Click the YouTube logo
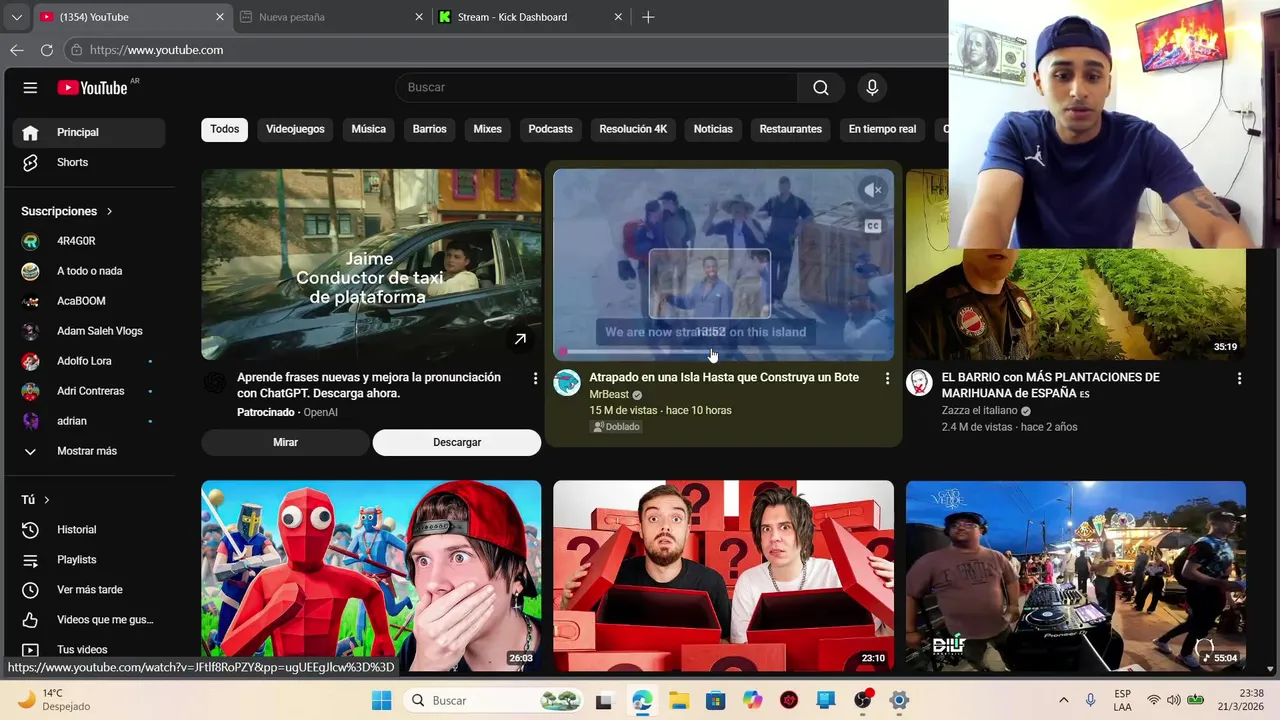 [92, 88]
